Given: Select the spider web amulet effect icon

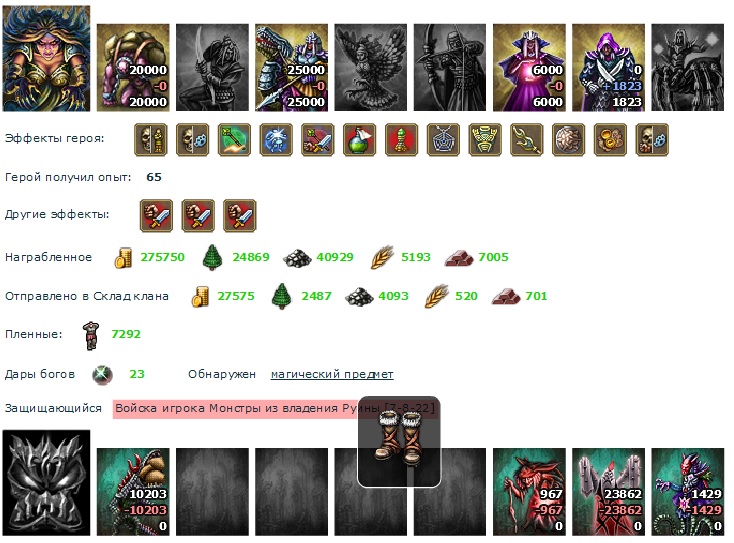Looking at the screenshot, I should point(443,139).
